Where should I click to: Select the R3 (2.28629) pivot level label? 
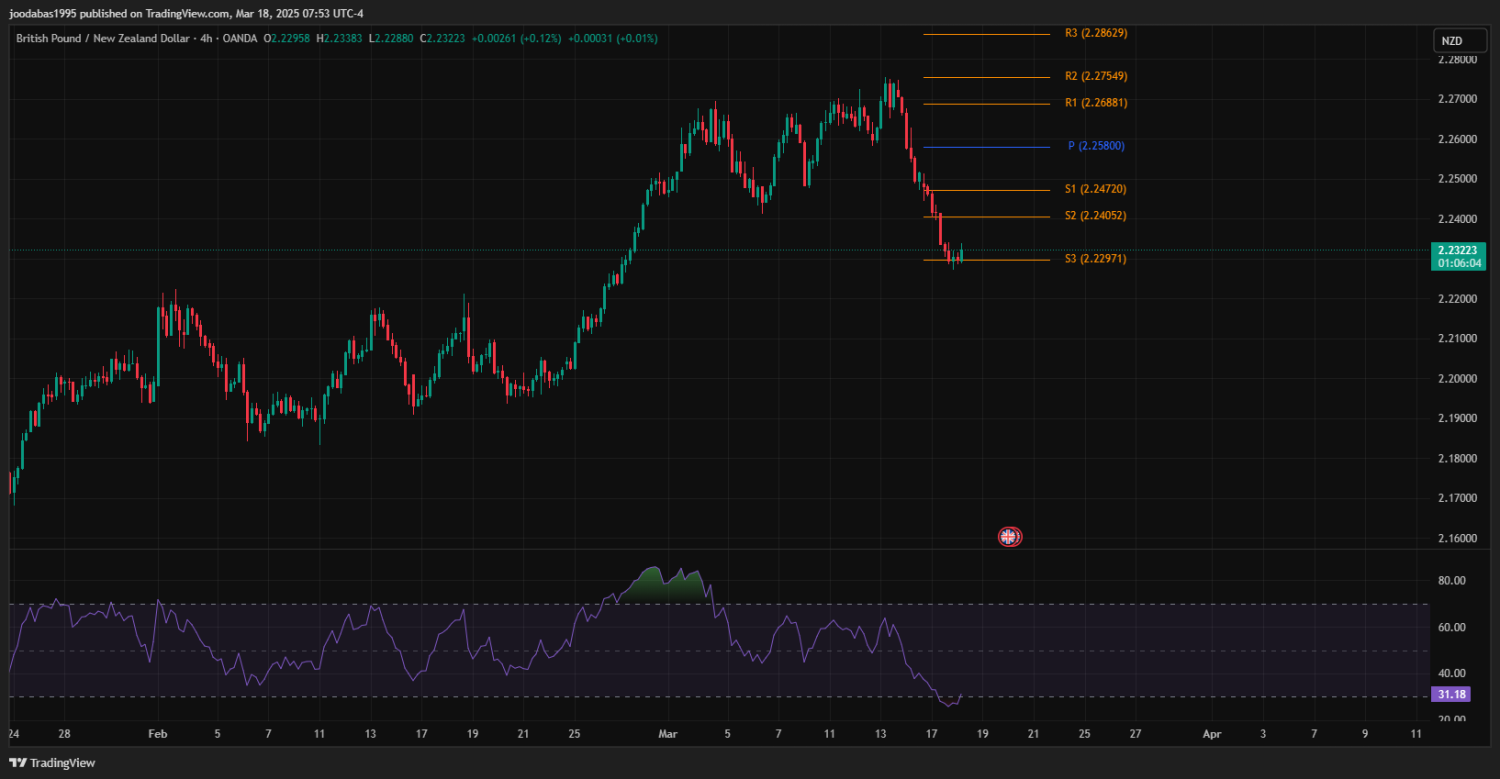[1096, 33]
